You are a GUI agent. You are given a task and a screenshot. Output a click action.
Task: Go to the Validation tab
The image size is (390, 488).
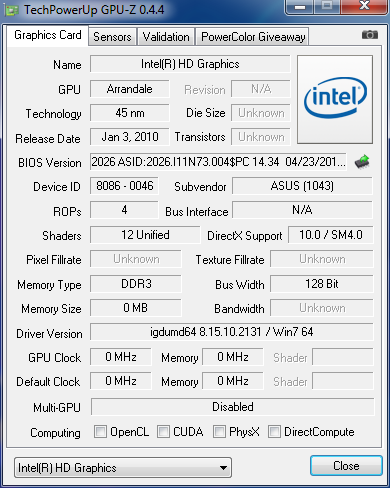pyautogui.click(x=166, y=37)
